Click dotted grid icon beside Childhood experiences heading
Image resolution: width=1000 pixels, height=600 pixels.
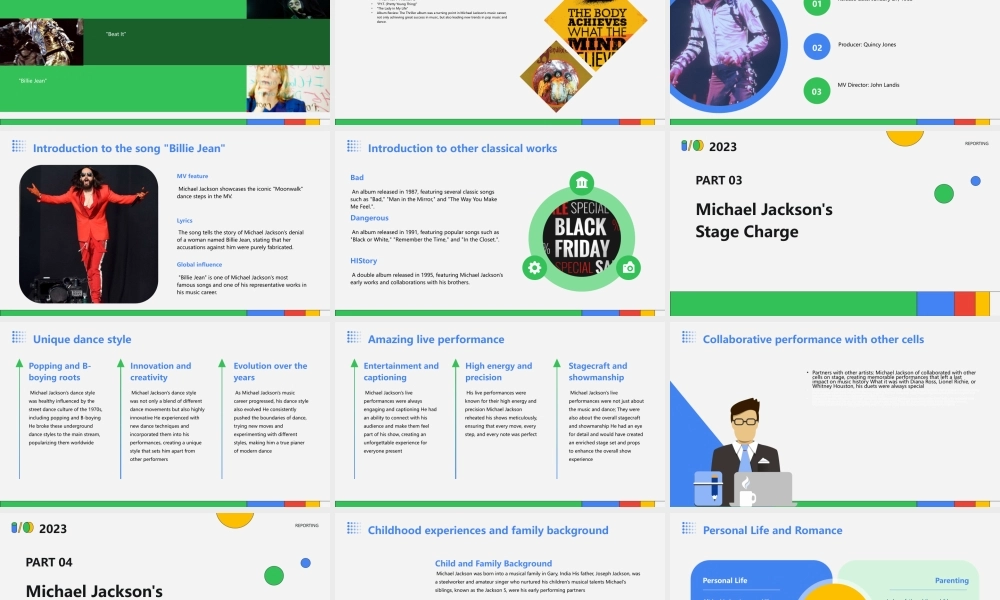pos(353,528)
